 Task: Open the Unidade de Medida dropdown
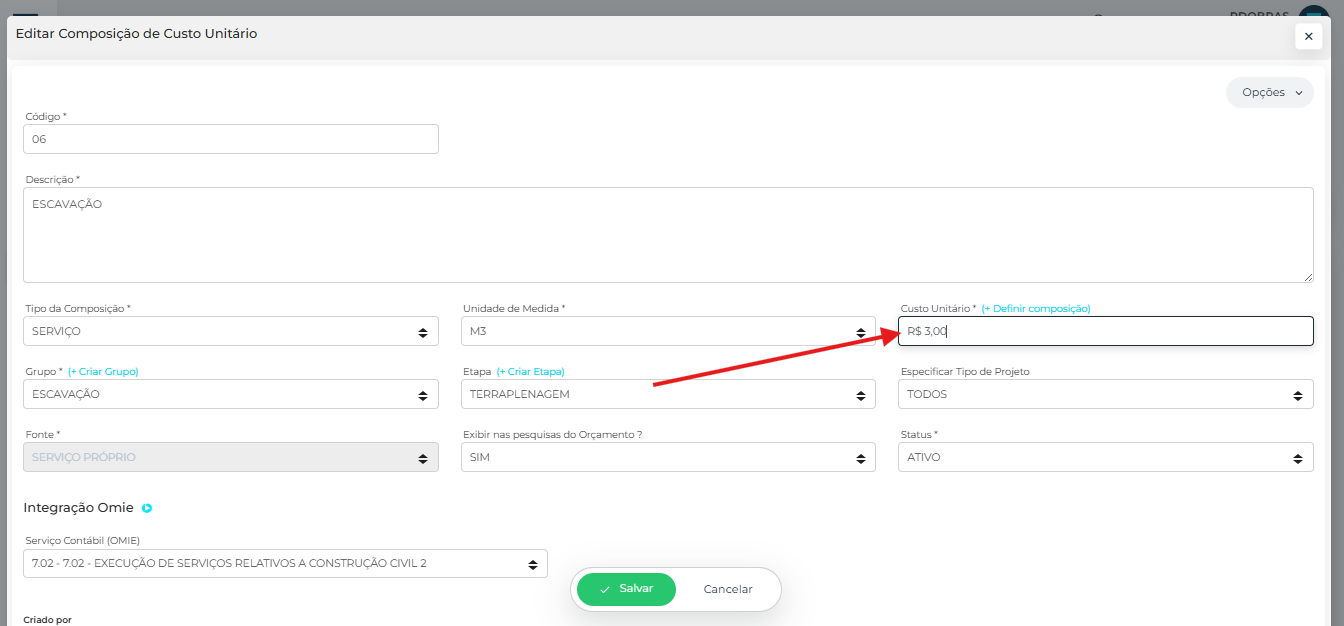click(667, 331)
